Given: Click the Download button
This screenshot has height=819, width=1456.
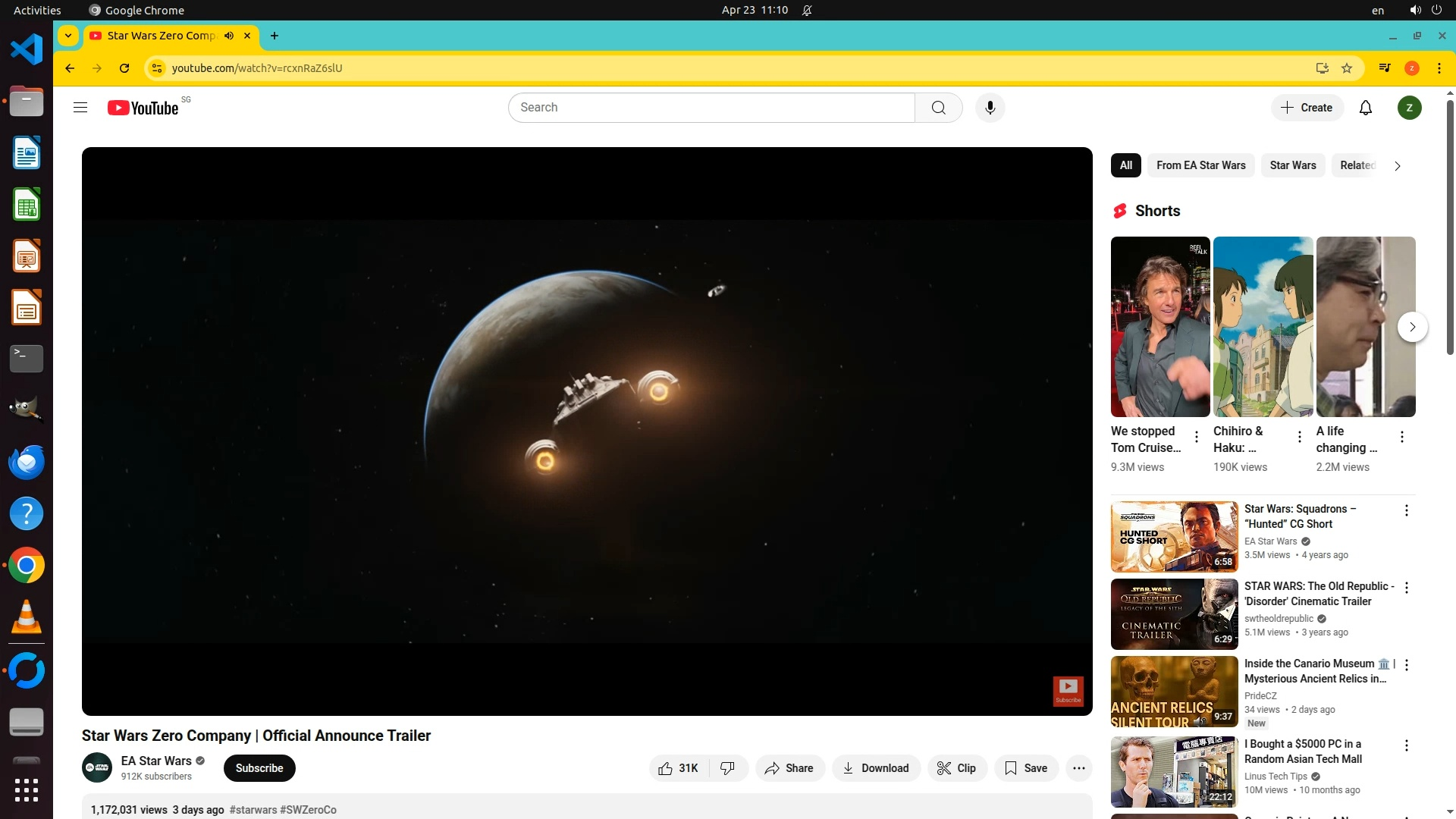Looking at the screenshot, I should tap(876, 768).
